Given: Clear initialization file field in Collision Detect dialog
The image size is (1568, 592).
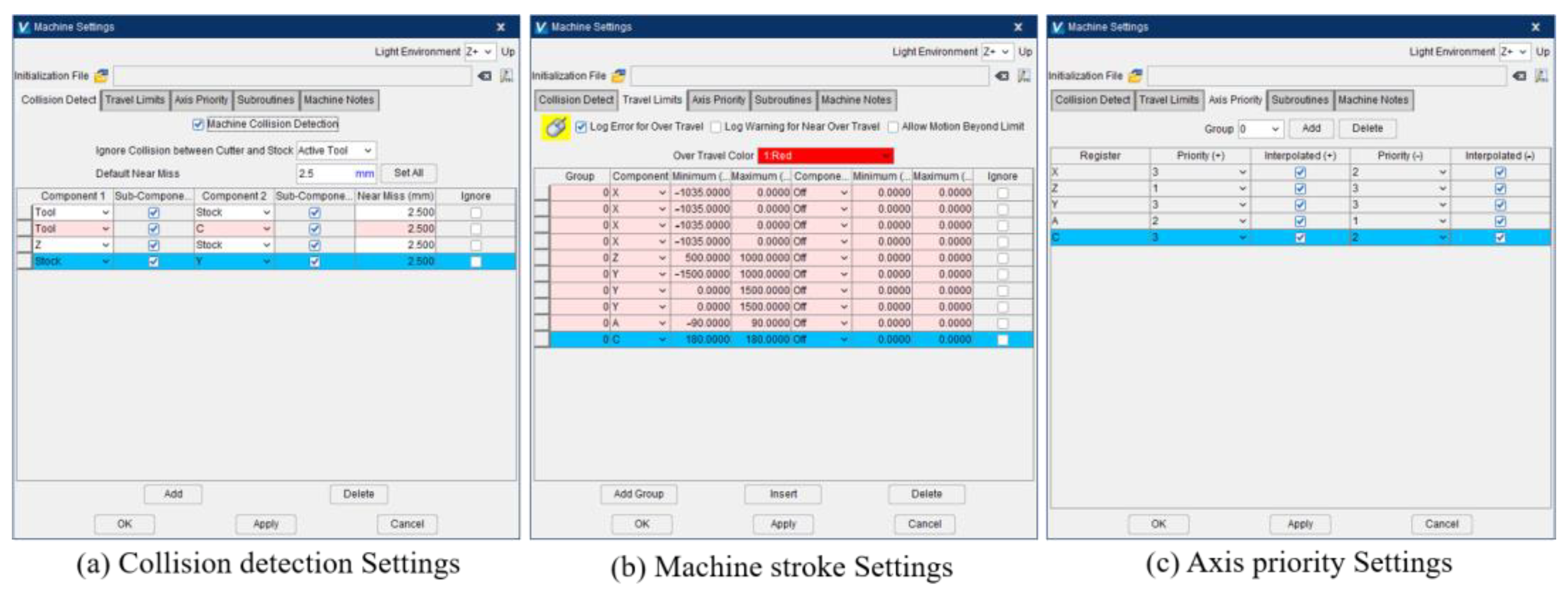Looking at the screenshot, I should click(x=484, y=76).
